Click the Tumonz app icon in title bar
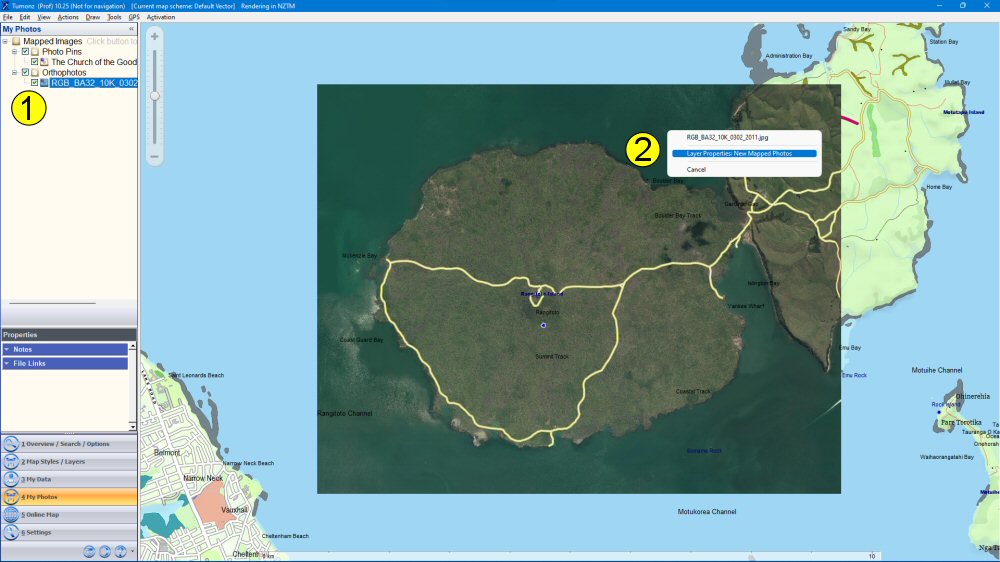This screenshot has width=1000, height=562. pyautogui.click(x=5, y=6)
